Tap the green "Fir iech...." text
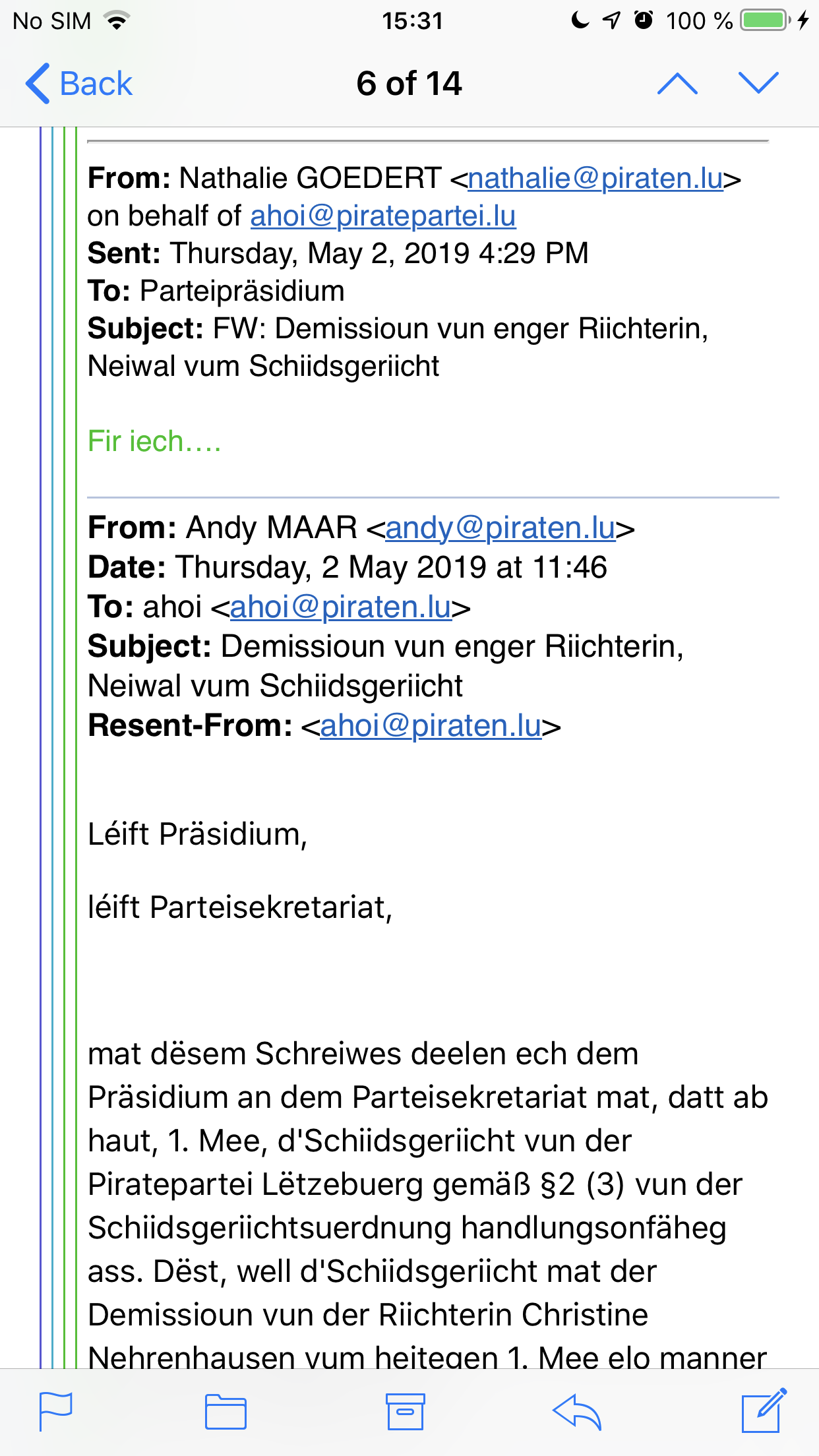819x1456 pixels. [x=154, y=442]
